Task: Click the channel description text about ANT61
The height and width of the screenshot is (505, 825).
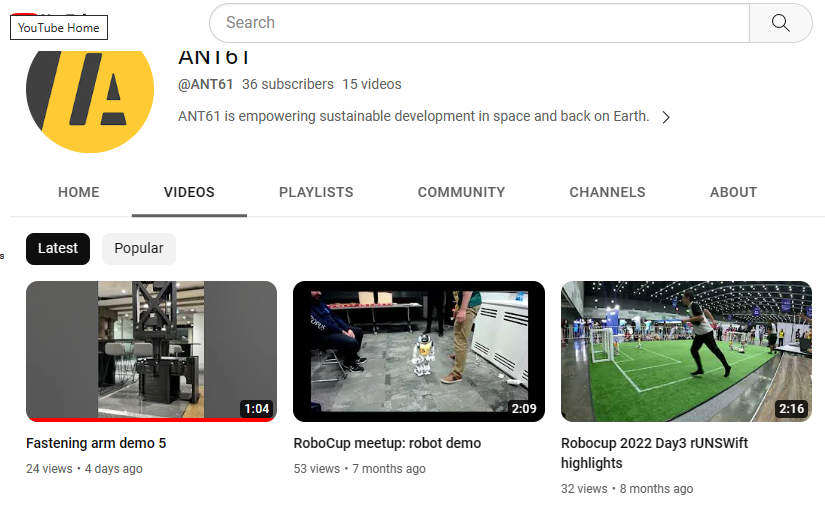Action: click(414, 116)
